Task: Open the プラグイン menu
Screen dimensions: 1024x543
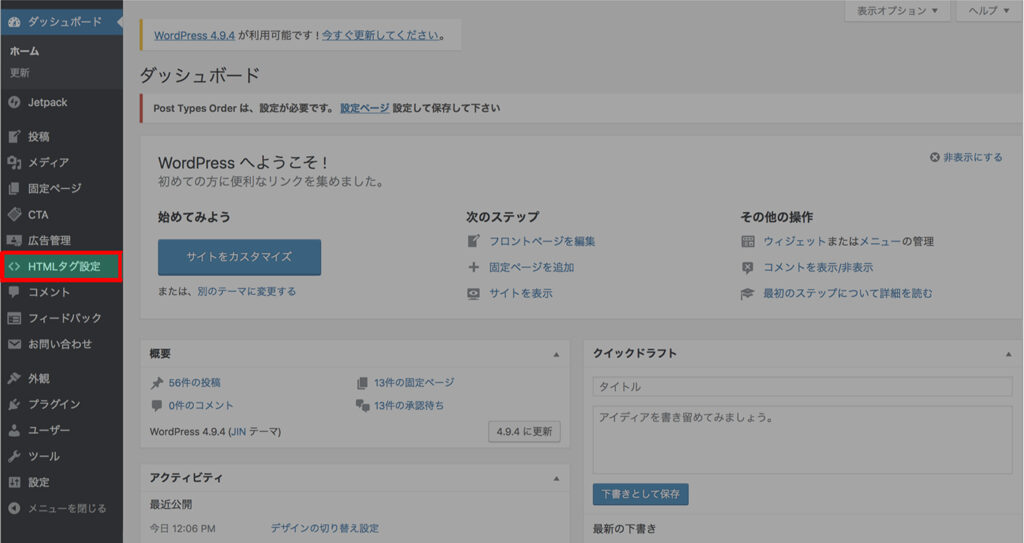Action: coord(61,404)
